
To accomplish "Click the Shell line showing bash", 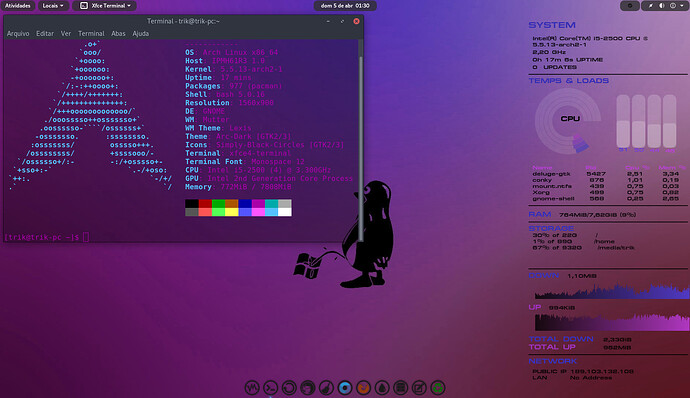I will pos(225,94).
